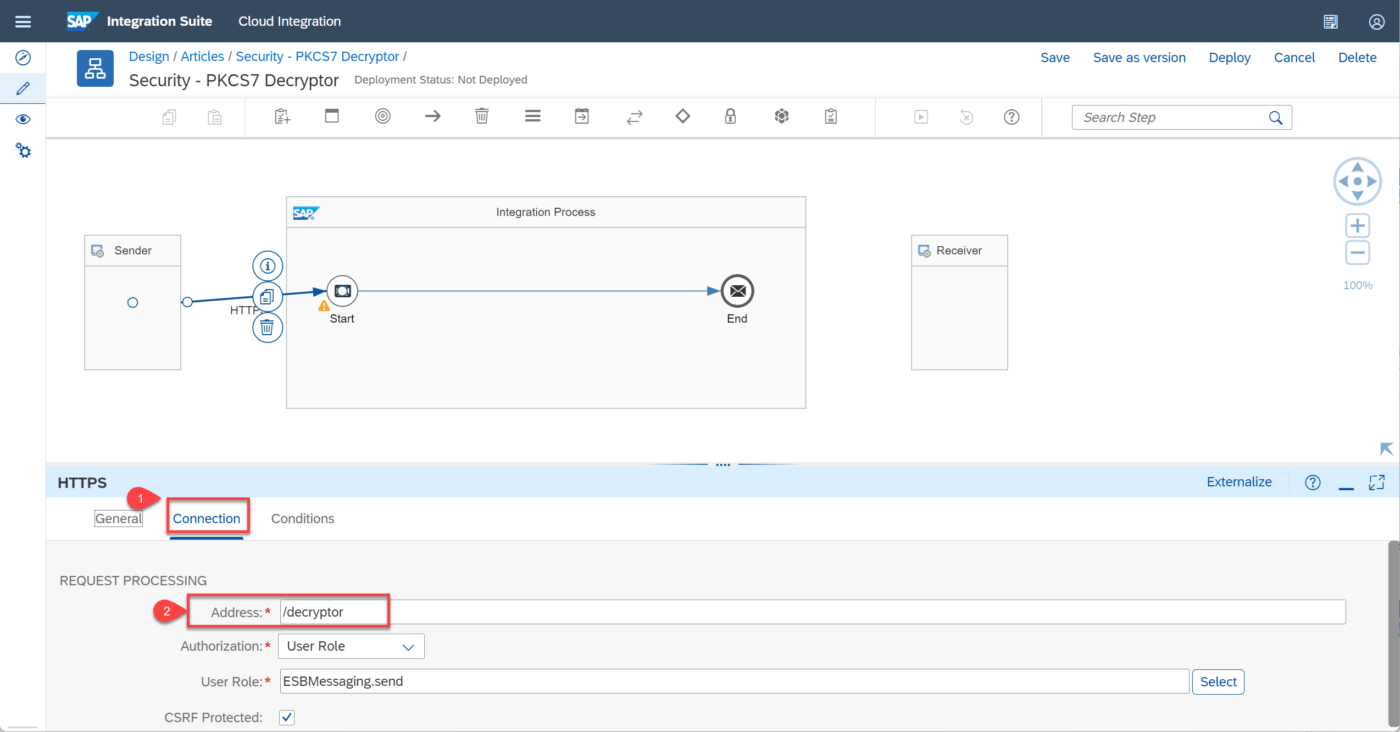Image resolution: width=1400 pixels, height=732 pixels.
Task: Open the Call step palette icon
Action: click(x=582, y=116)
